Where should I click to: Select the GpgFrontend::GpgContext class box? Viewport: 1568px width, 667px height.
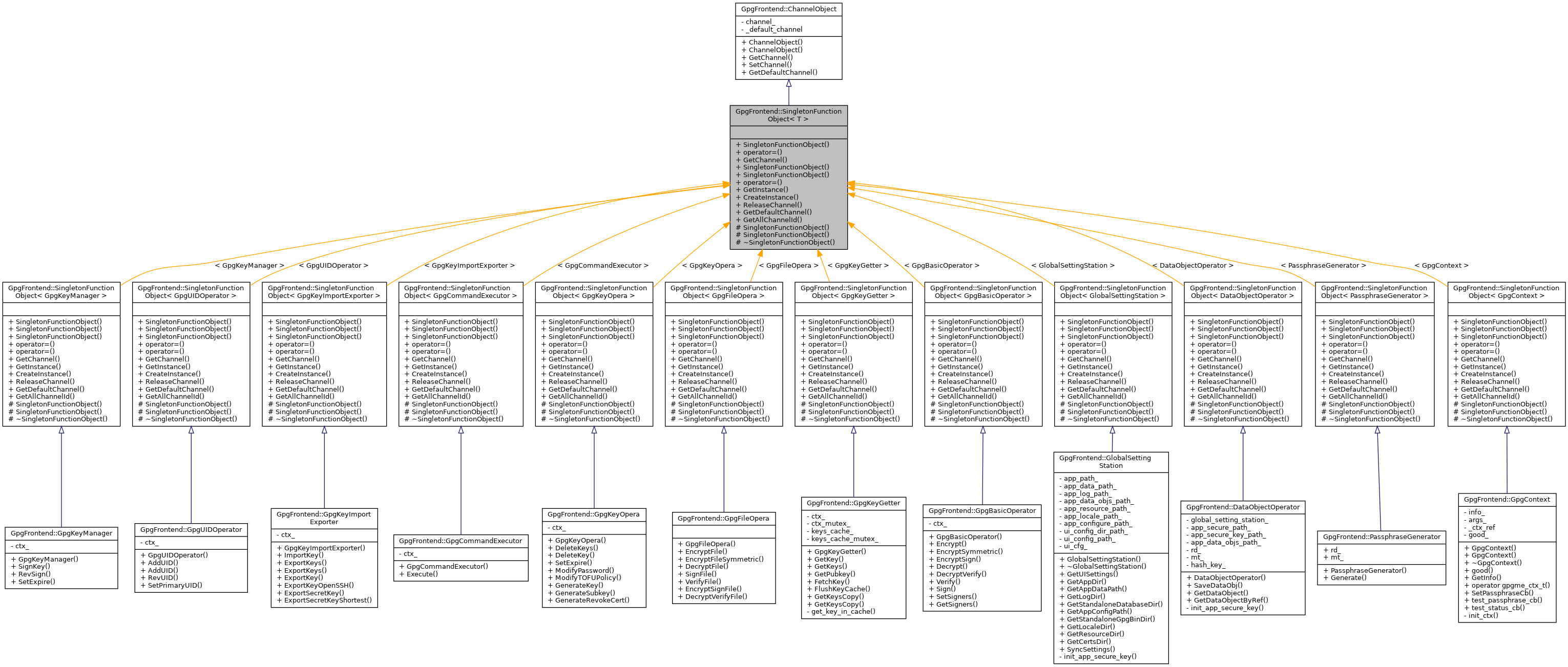point(1507,557)
